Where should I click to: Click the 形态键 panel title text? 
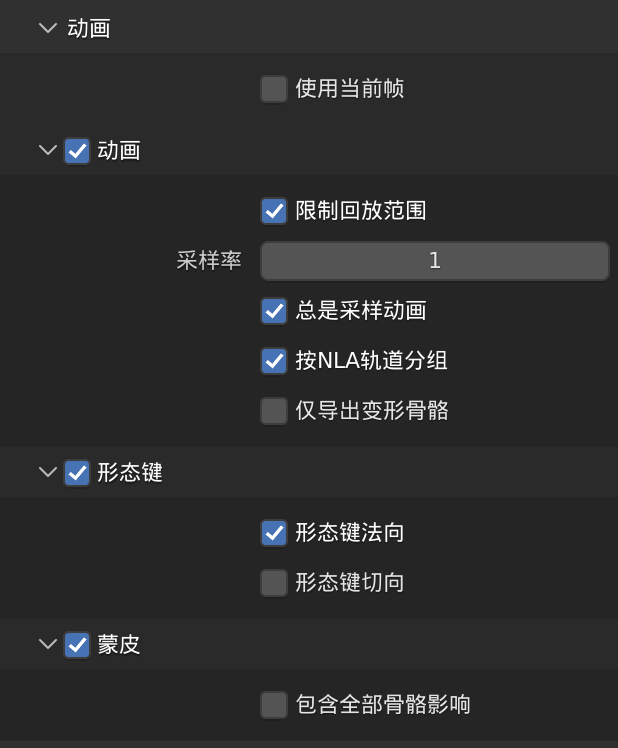(x=130, y=473)
